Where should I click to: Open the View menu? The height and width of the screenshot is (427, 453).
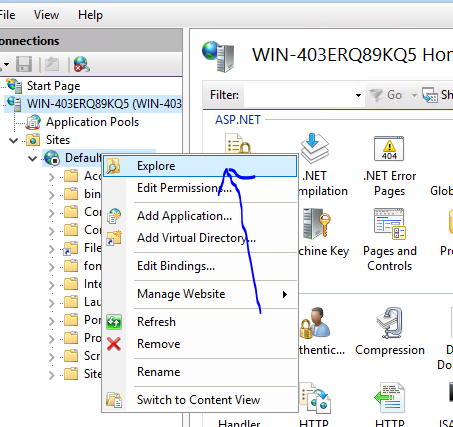pyautogui.click(x=46, y=15)
